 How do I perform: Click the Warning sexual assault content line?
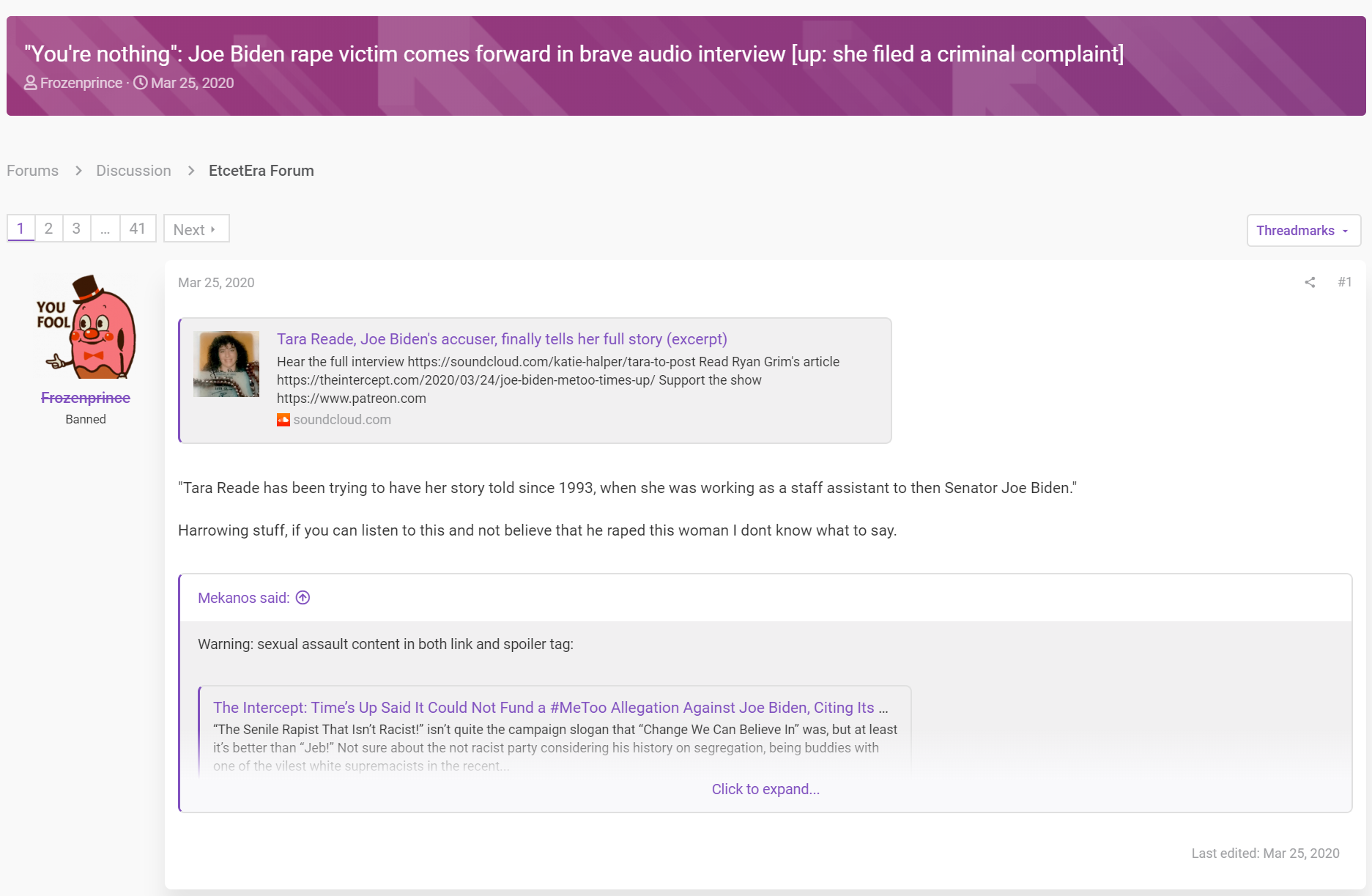pos(385,644)
